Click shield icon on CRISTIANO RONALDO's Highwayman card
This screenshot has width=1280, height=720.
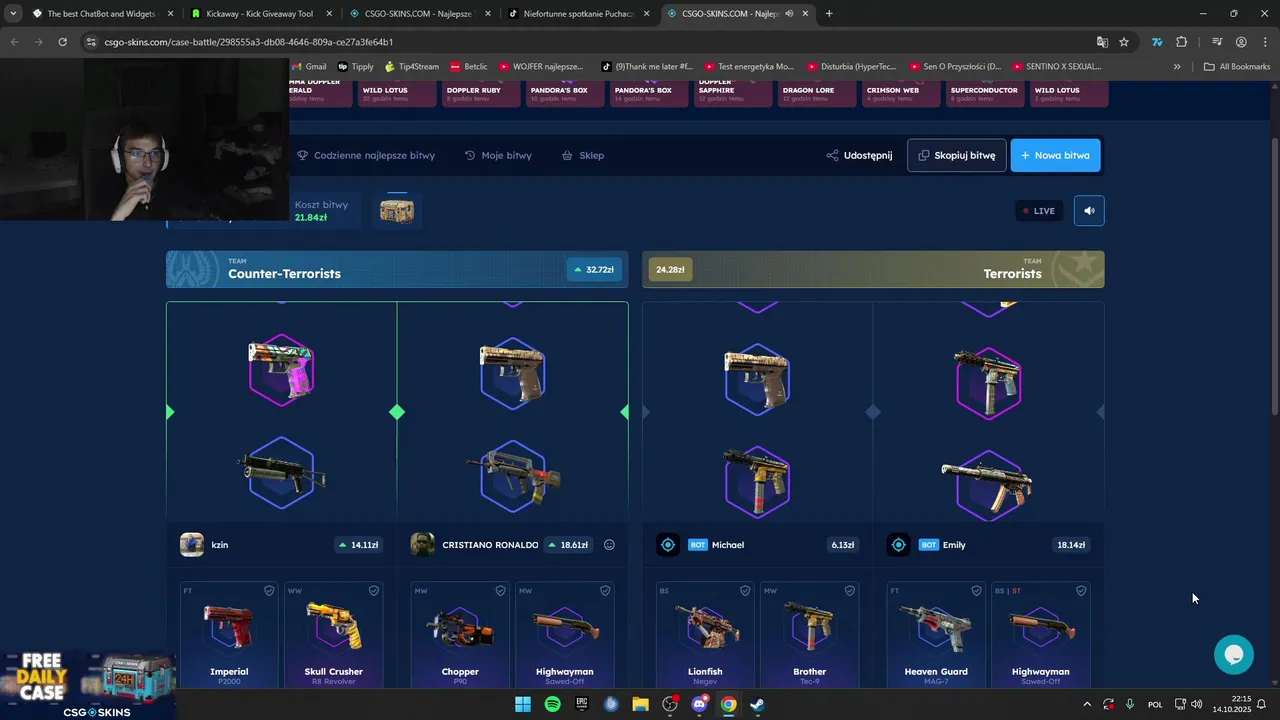605,591
